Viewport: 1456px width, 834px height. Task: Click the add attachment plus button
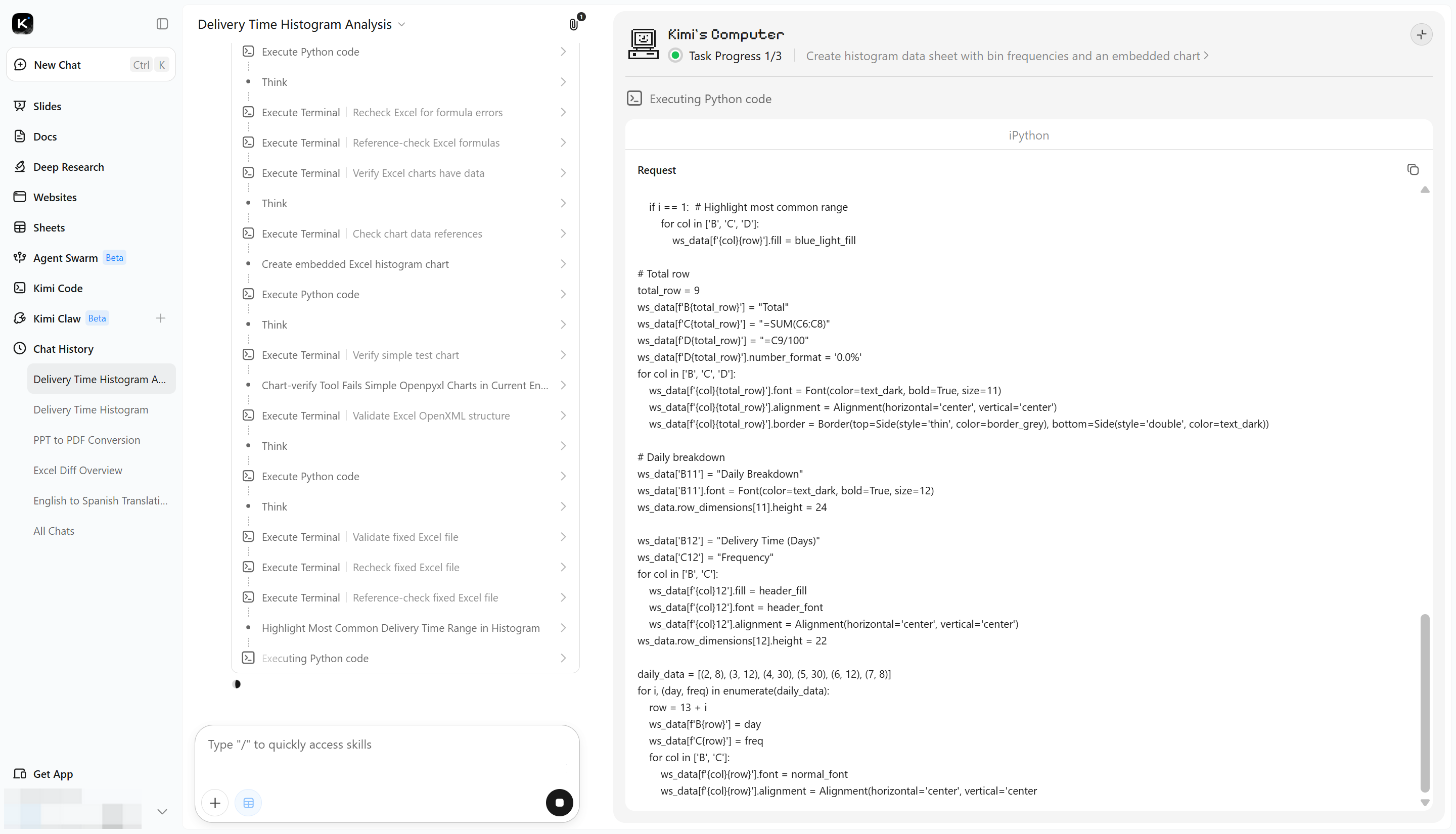pos(215,803)
